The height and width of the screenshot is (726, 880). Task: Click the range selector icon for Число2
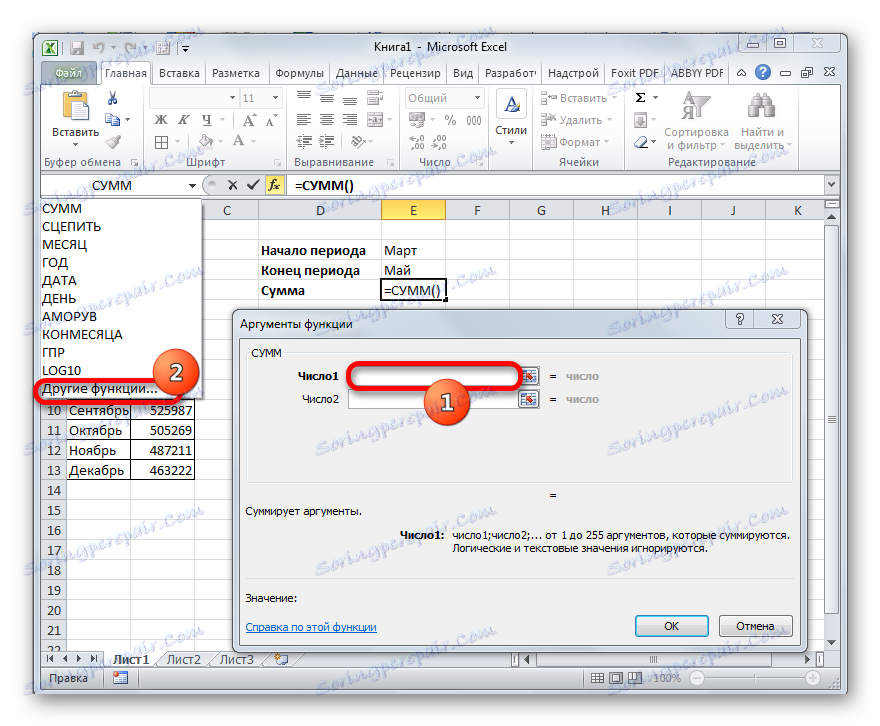[529, 399]
